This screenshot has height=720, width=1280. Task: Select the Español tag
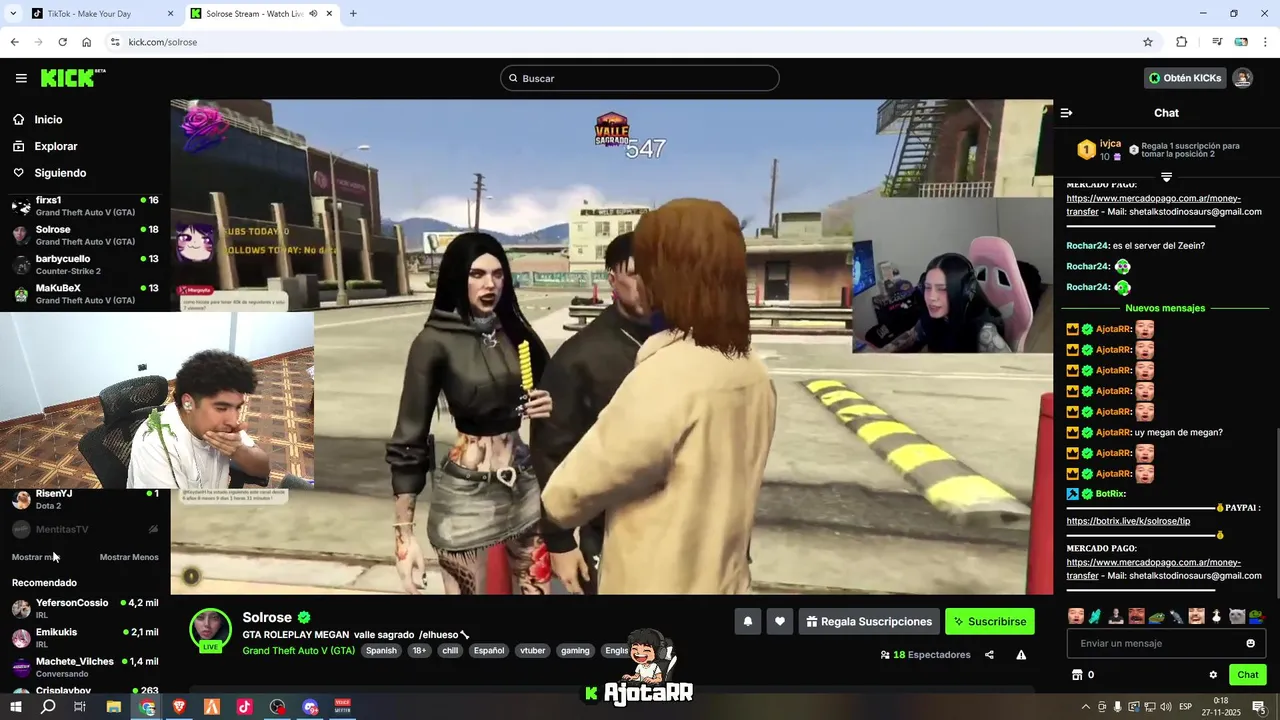pyautogui.click(x=489, y=650)
